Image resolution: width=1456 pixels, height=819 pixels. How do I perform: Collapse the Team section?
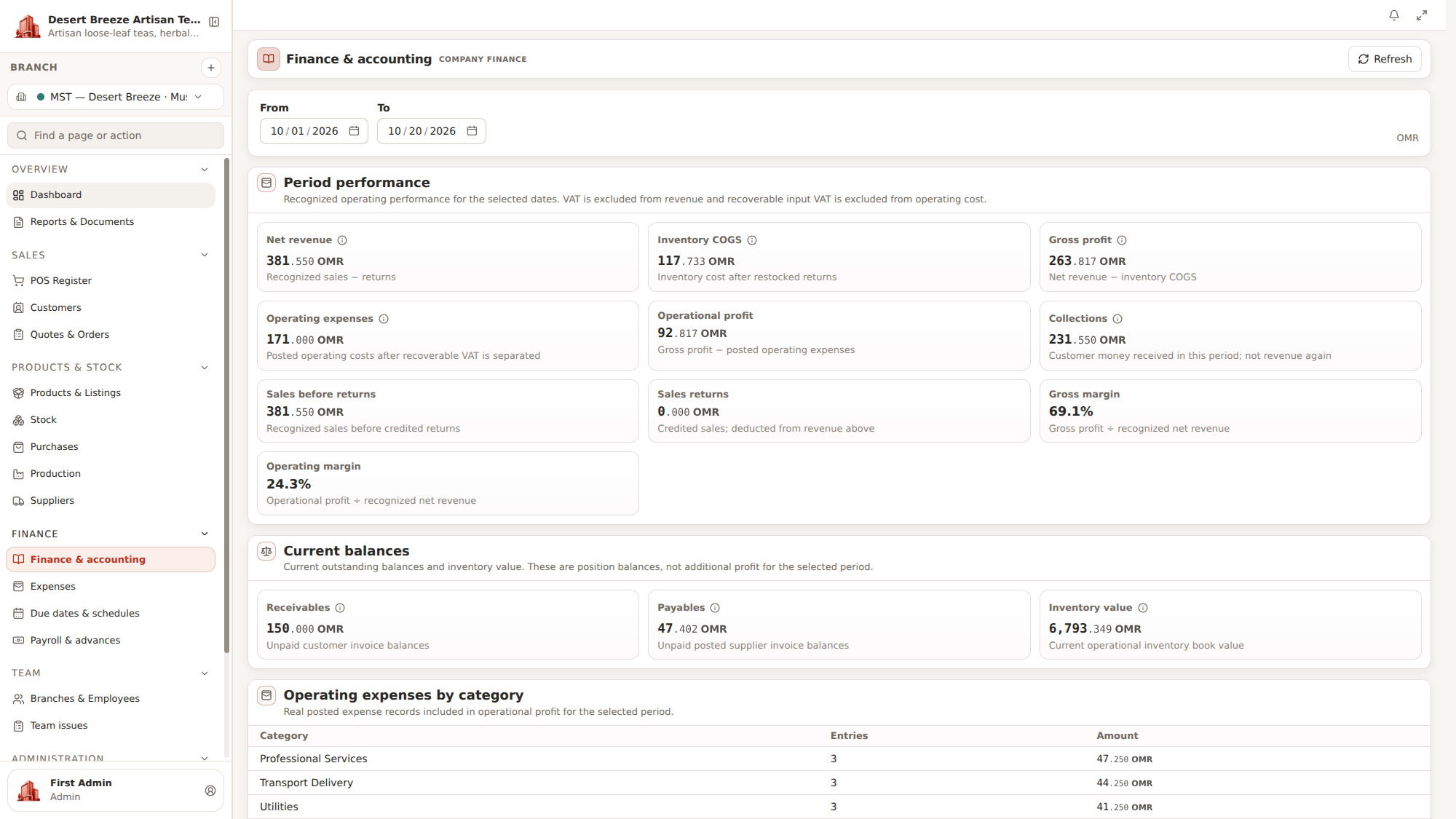pos(205,673)
